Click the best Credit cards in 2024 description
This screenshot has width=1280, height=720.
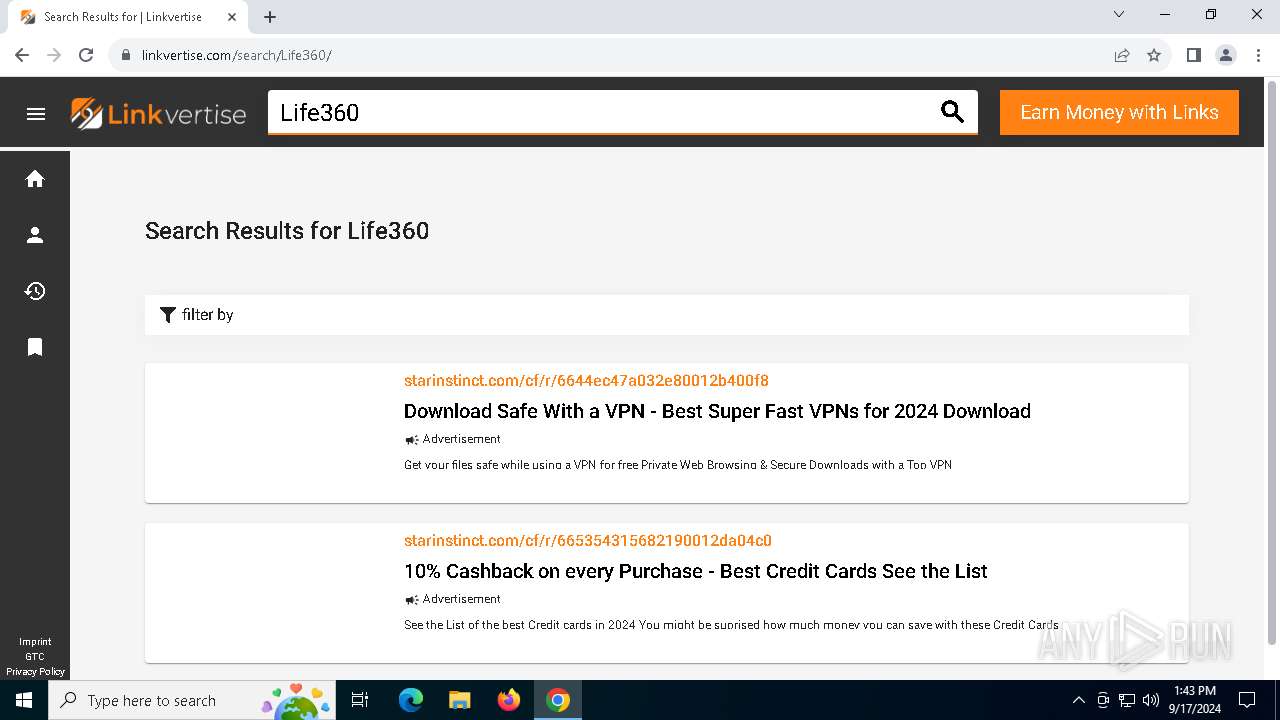click(731, 625)
